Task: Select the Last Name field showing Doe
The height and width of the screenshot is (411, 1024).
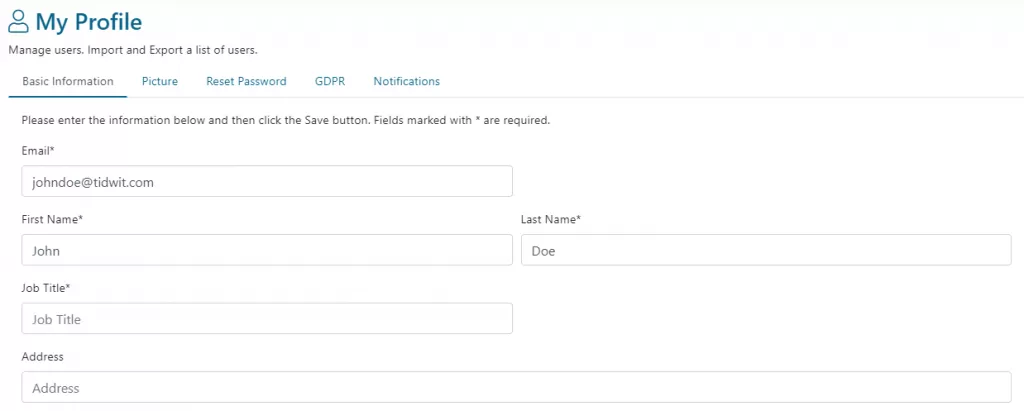Action: click(766, 250)
